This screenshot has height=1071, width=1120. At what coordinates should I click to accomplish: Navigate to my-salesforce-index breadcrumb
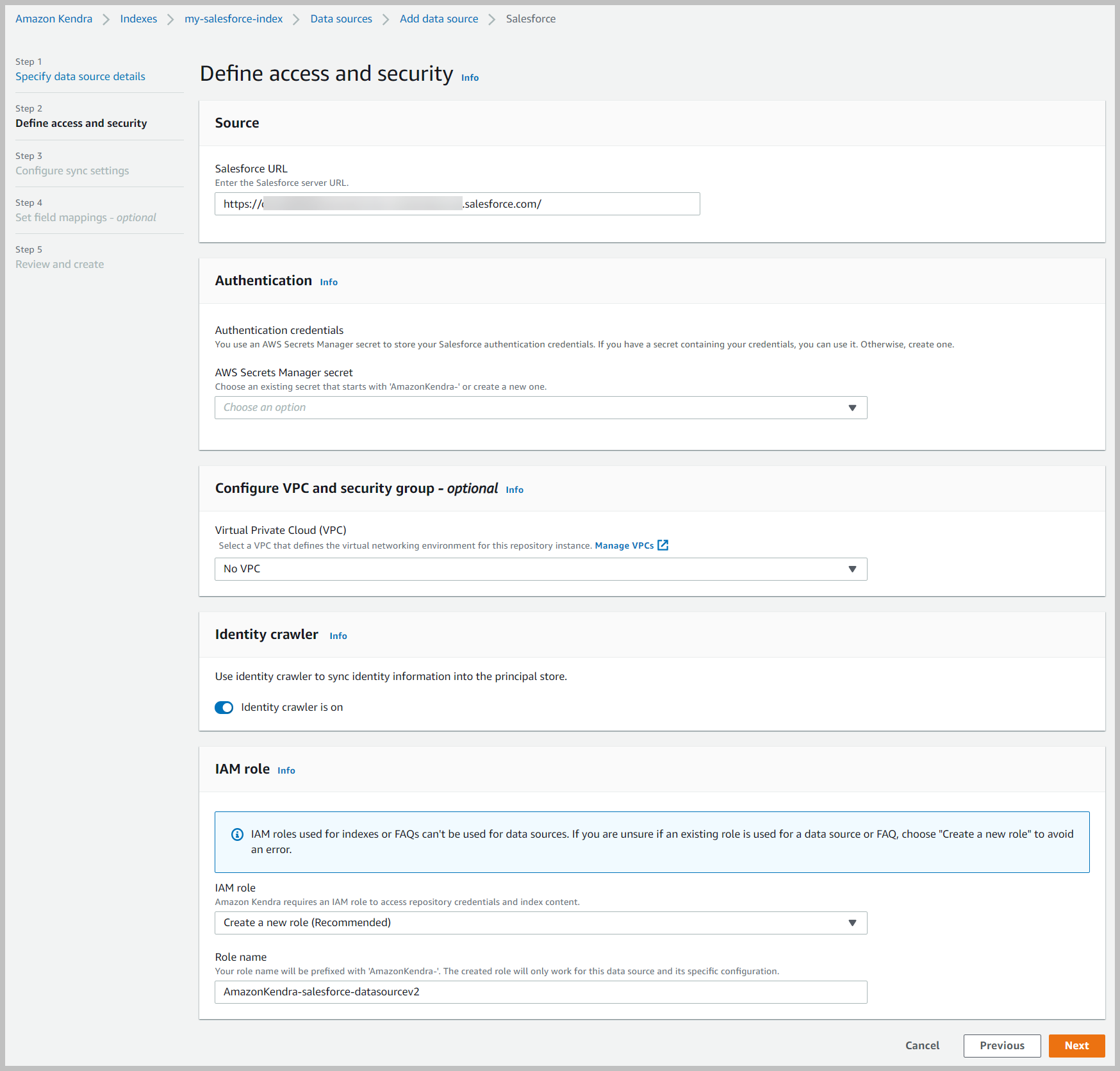pos(234,19)
